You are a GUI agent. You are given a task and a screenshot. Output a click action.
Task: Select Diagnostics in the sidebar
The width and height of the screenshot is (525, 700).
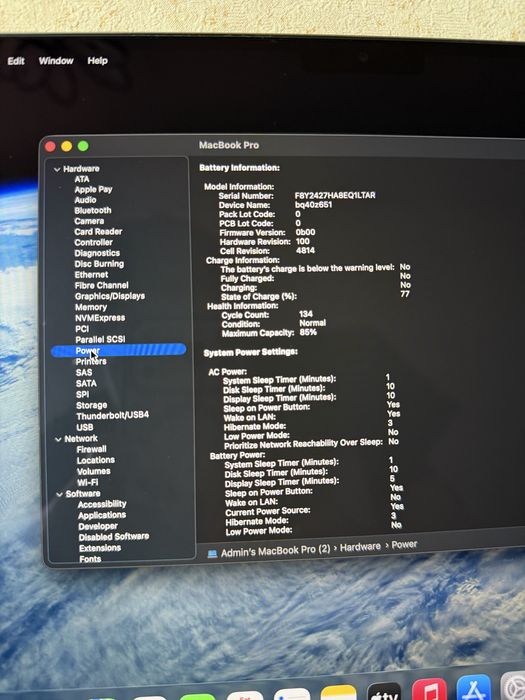pos(97,253)
